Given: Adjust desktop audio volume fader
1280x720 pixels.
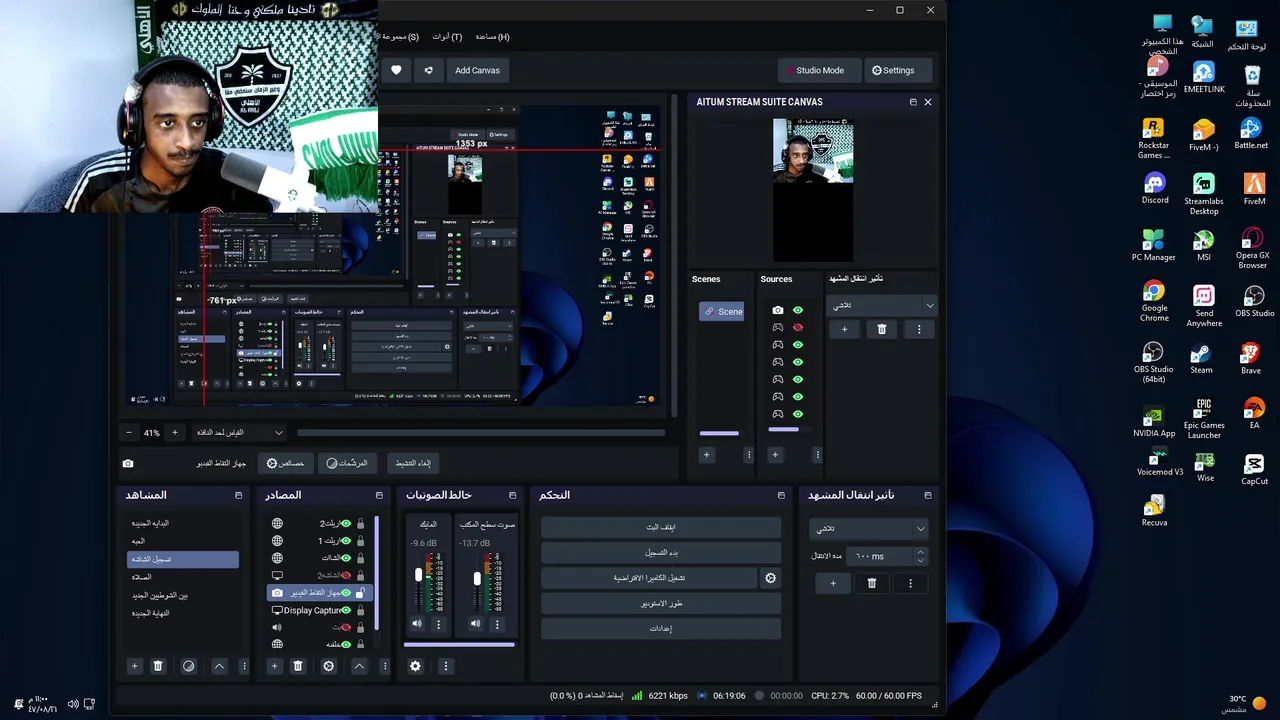Looking at the screenshot, I should (x=477, y=580).
